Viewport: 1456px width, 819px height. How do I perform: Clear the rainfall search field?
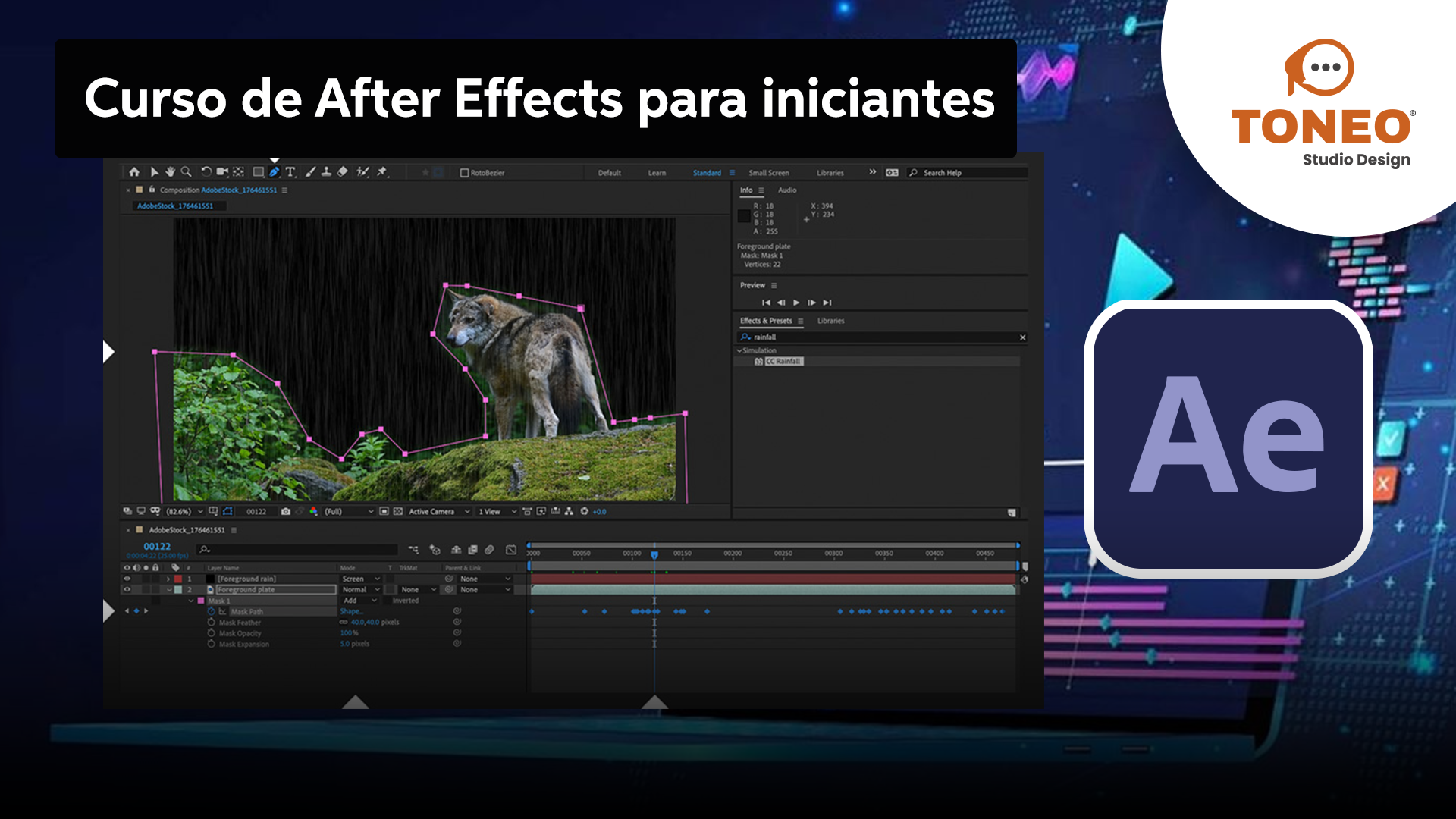(1022, 337)
